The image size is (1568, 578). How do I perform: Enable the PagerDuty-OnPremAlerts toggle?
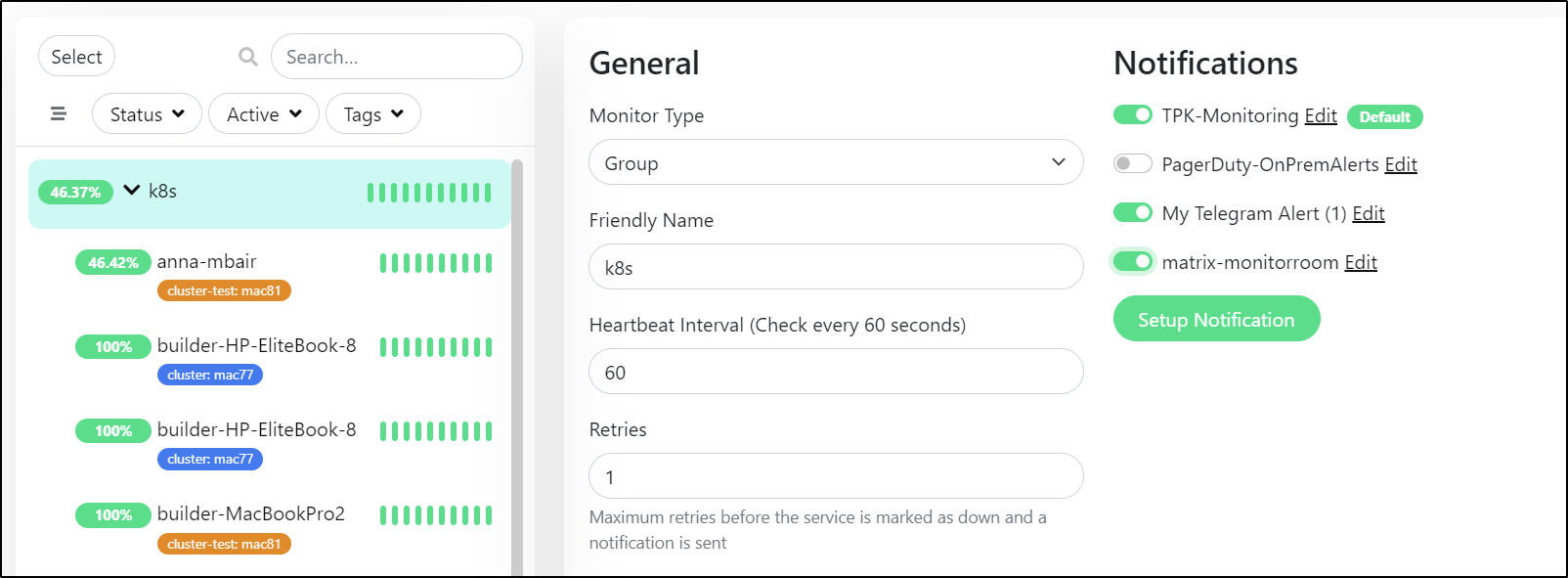pos(1133,163)
